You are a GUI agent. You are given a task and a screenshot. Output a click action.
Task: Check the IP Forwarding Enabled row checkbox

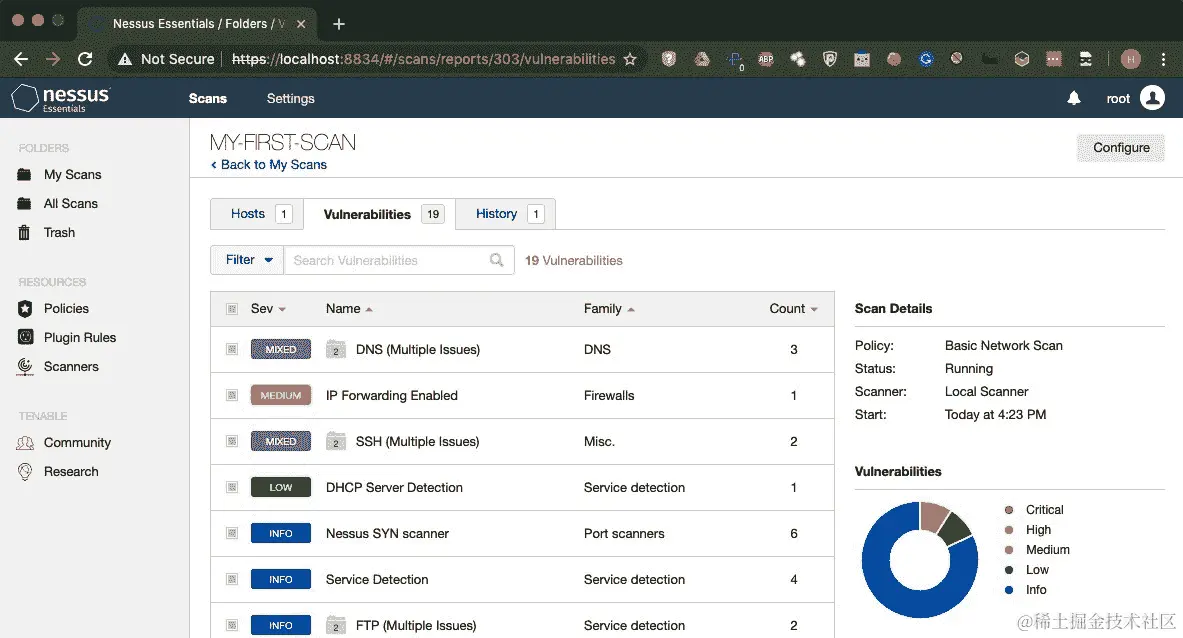[x=232, y=395]
